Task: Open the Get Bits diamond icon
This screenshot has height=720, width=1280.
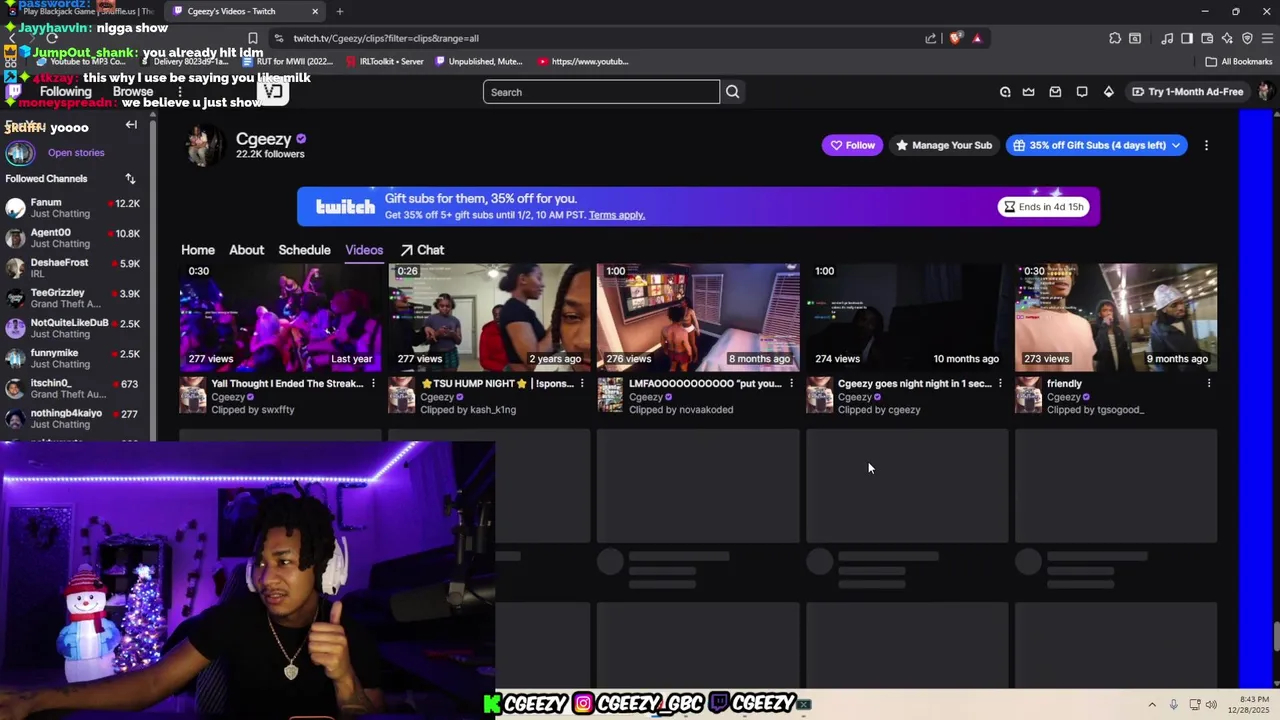Action: [1108, 92]
